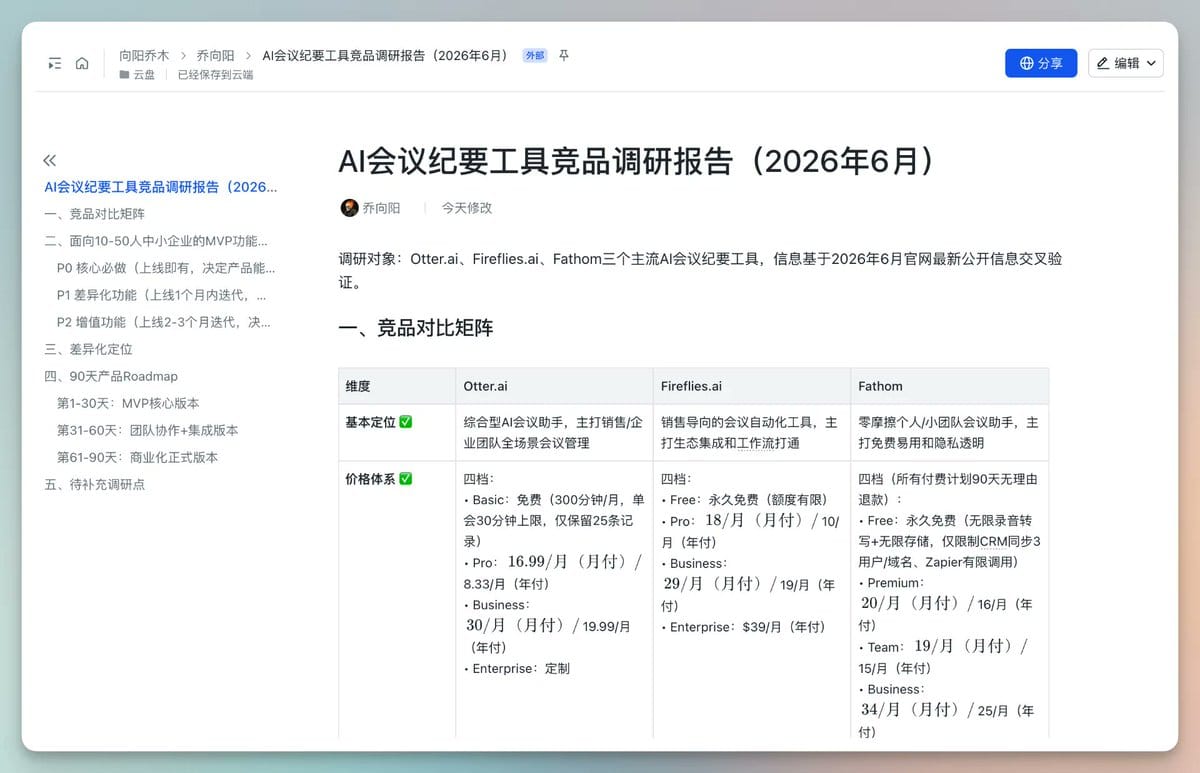The image size is (1200, 773).
Task: Click the Otter.ai Enterprise：定制 line
Action: tap(517, 668)
